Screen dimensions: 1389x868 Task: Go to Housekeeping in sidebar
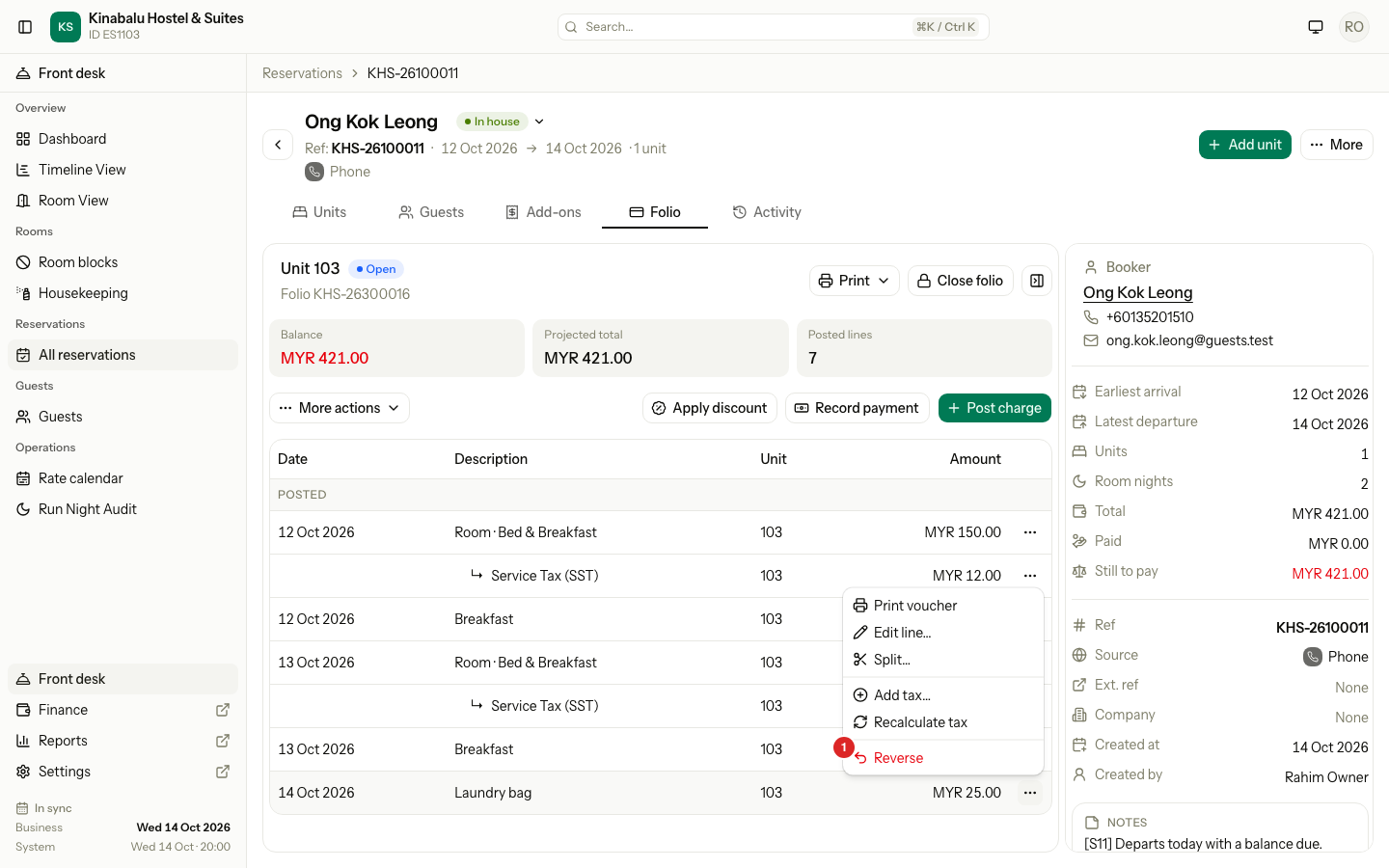123,293
